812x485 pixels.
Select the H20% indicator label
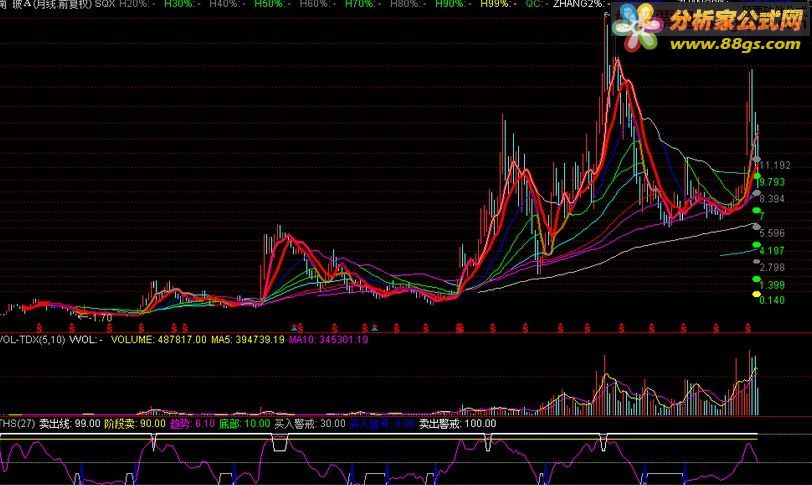(137, 4)
